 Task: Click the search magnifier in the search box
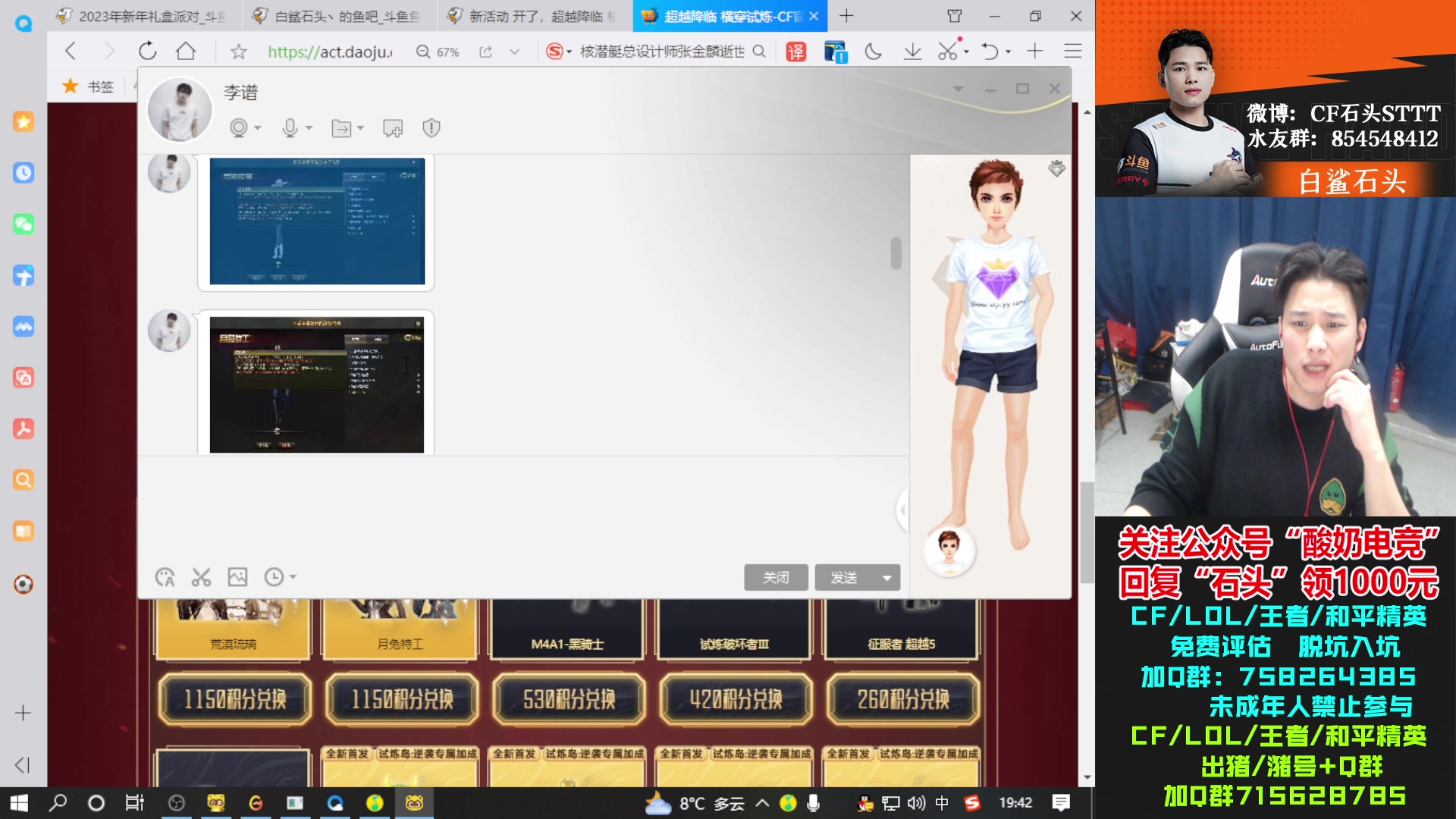pos(759,52)
